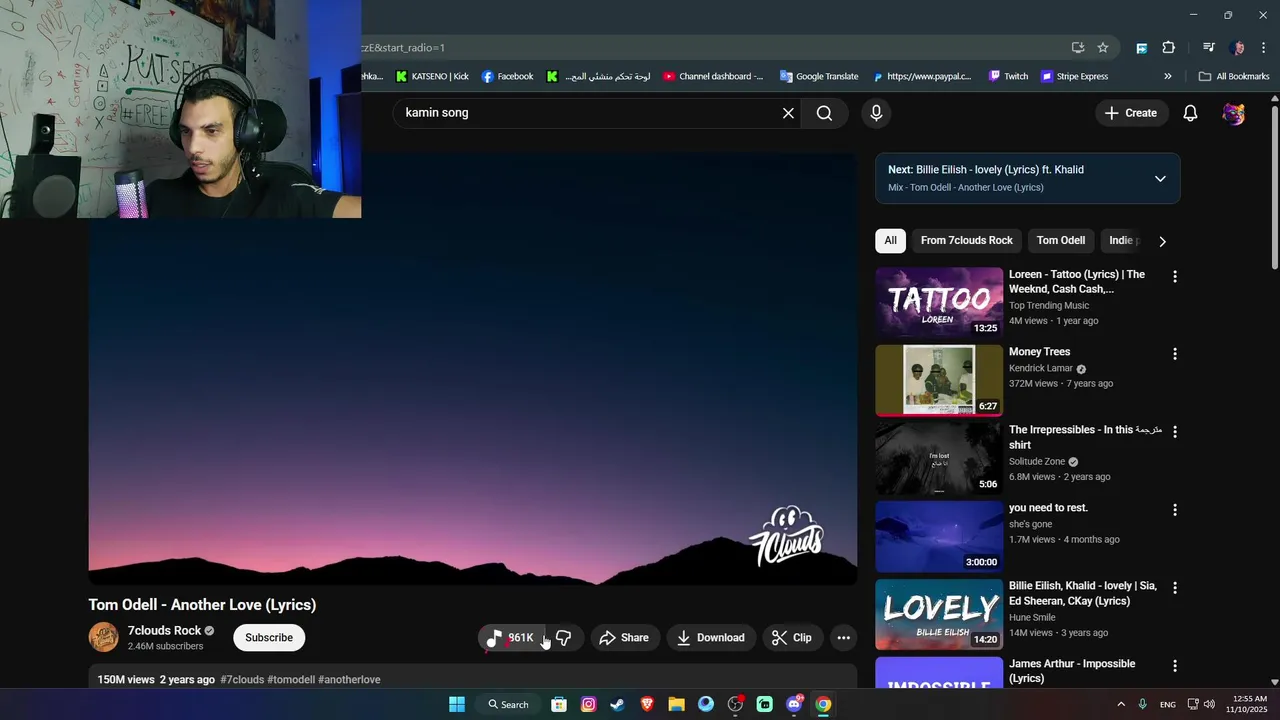
Task: Select the All filter chip
Action: (890, 241)
